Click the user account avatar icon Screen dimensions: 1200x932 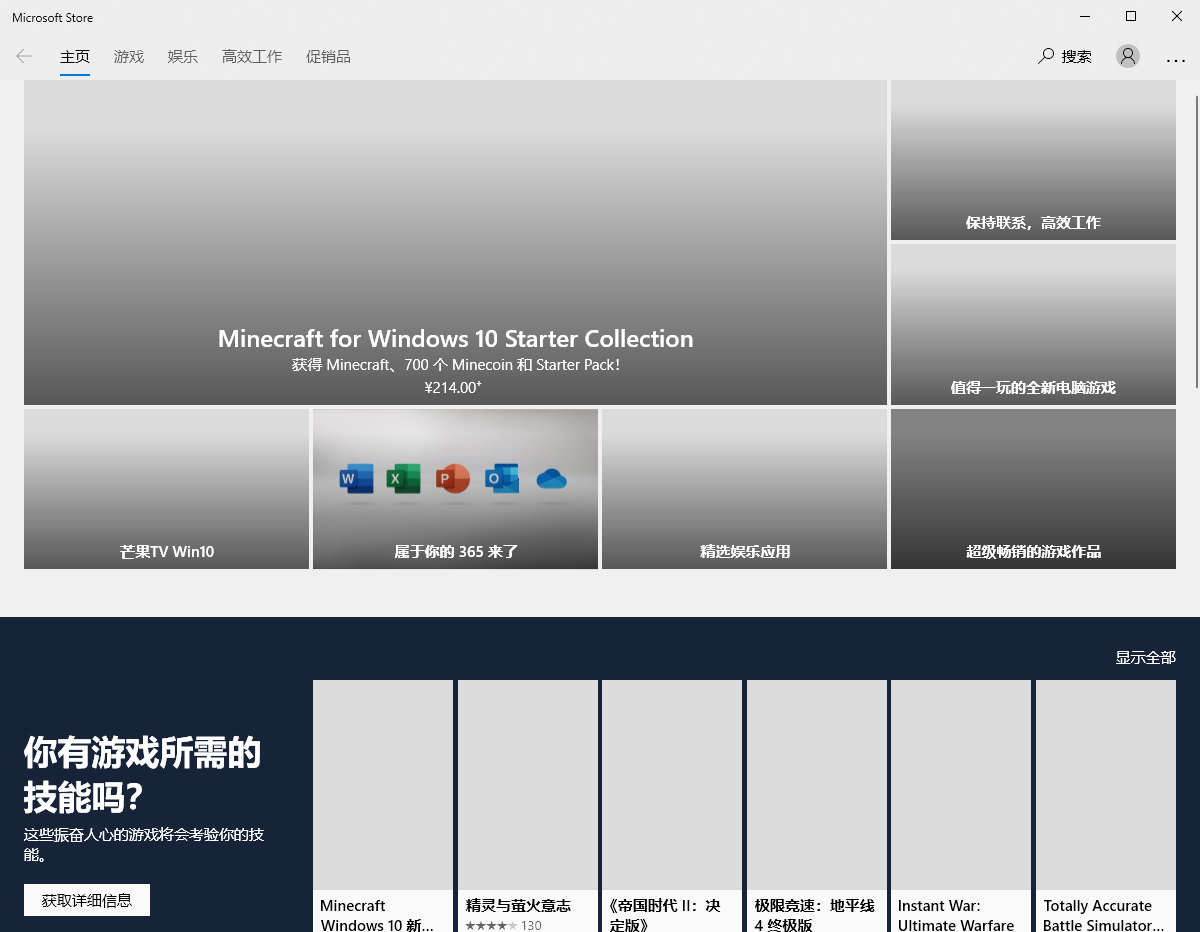click(x=1128, y=56)
